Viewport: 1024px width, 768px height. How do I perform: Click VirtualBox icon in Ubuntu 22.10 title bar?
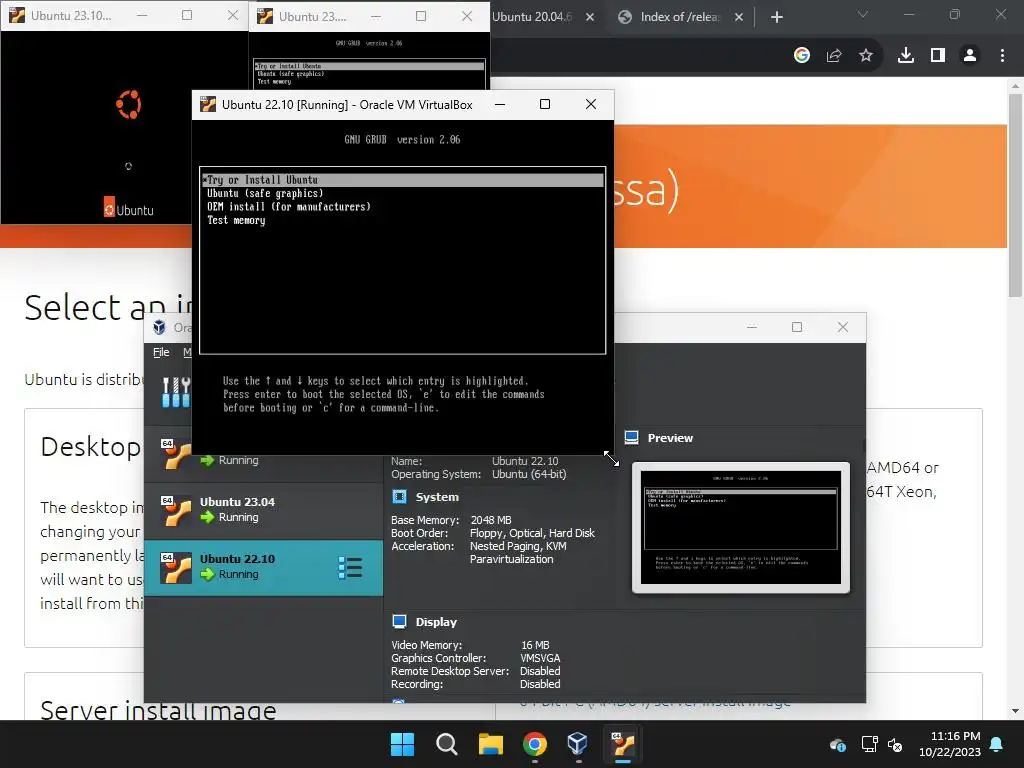(208, 104)
